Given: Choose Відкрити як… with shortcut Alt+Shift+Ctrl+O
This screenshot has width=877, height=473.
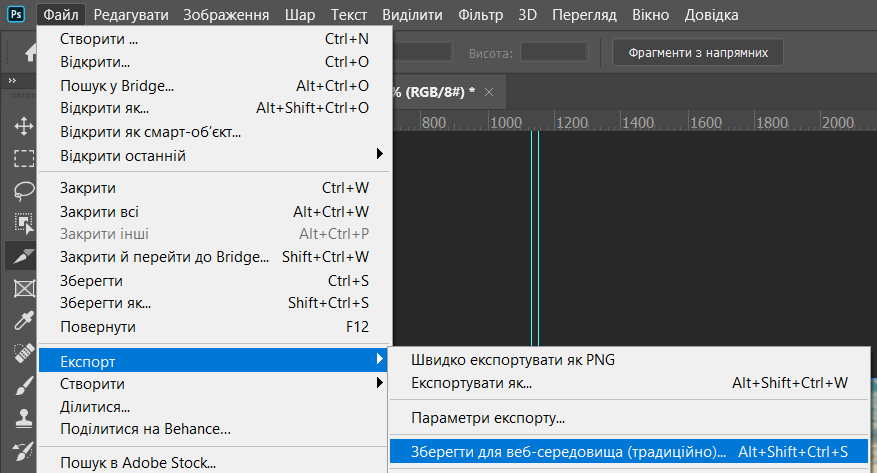Looking at the screenshot, I should click(215, 108).
